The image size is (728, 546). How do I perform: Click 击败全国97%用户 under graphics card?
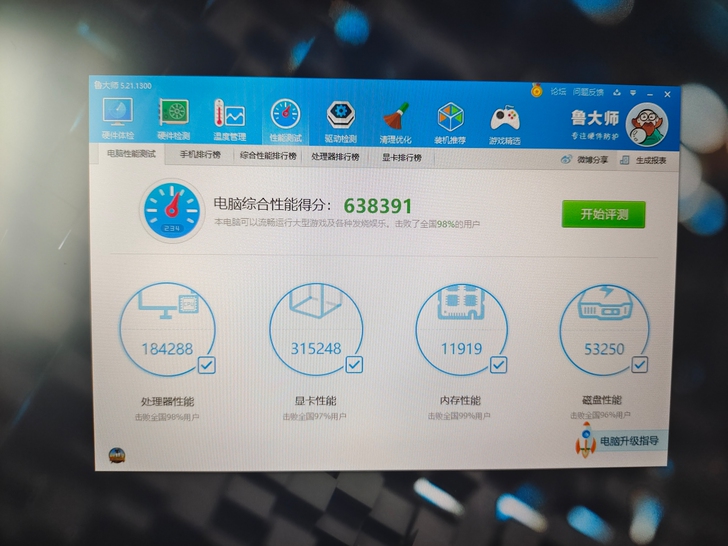click(x=315, y=416)
